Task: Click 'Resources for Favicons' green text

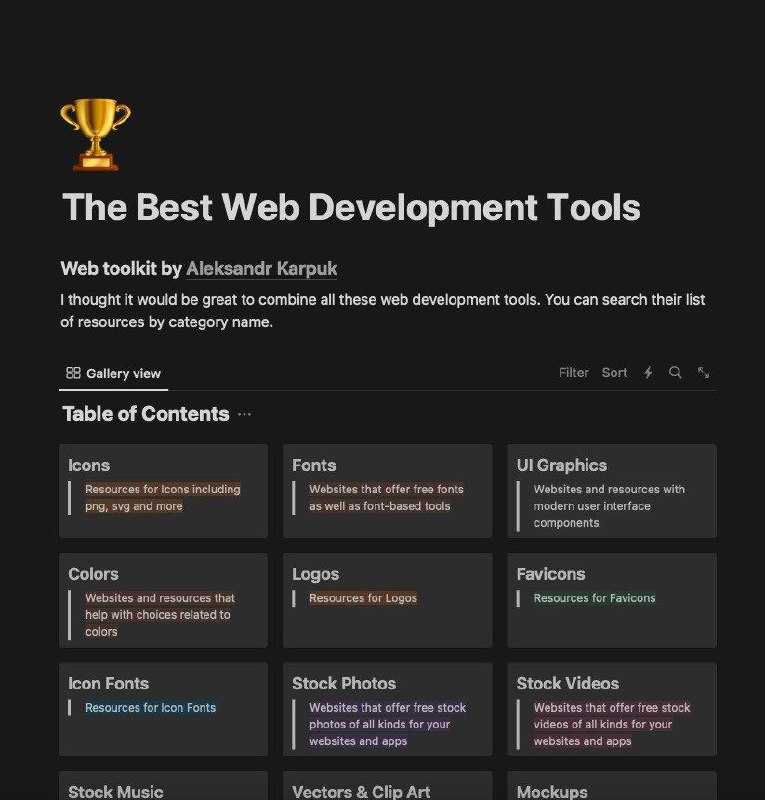Action: point(594,598)
